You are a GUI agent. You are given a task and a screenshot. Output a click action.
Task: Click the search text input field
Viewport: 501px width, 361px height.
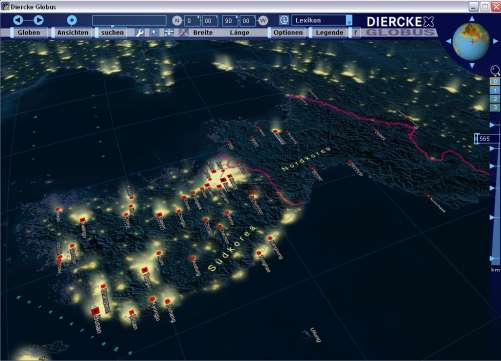[x=129, y=20]
